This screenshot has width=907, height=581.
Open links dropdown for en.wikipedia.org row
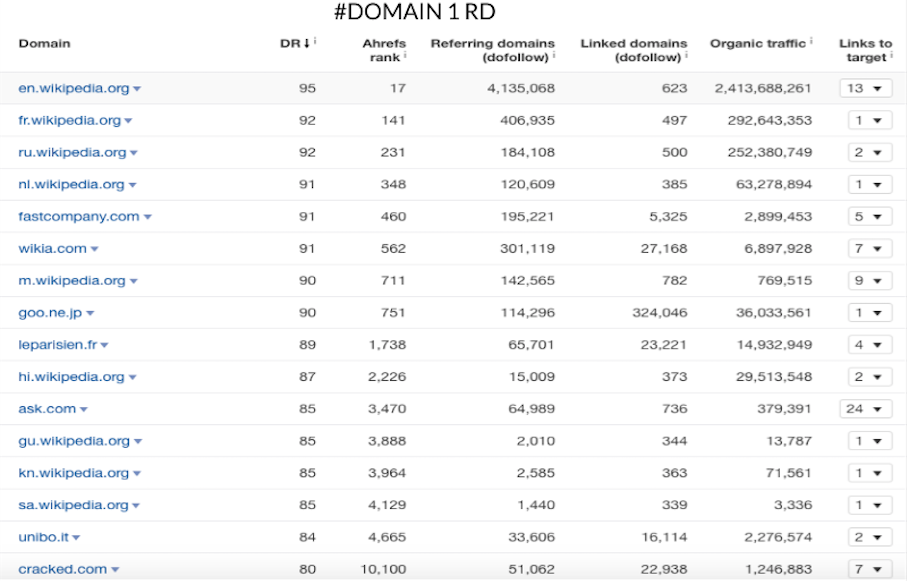[865, 89]
